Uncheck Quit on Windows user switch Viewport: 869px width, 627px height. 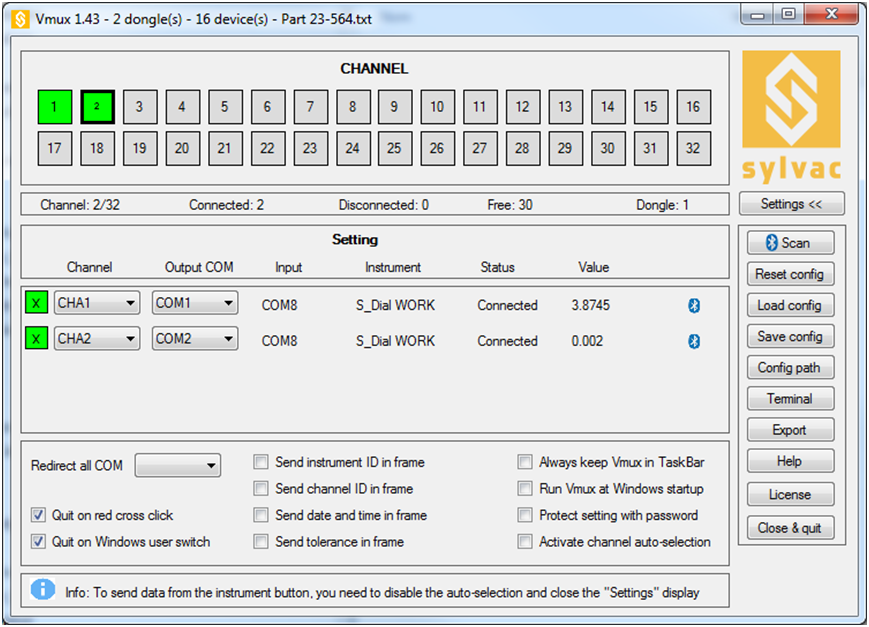point(38,542)
